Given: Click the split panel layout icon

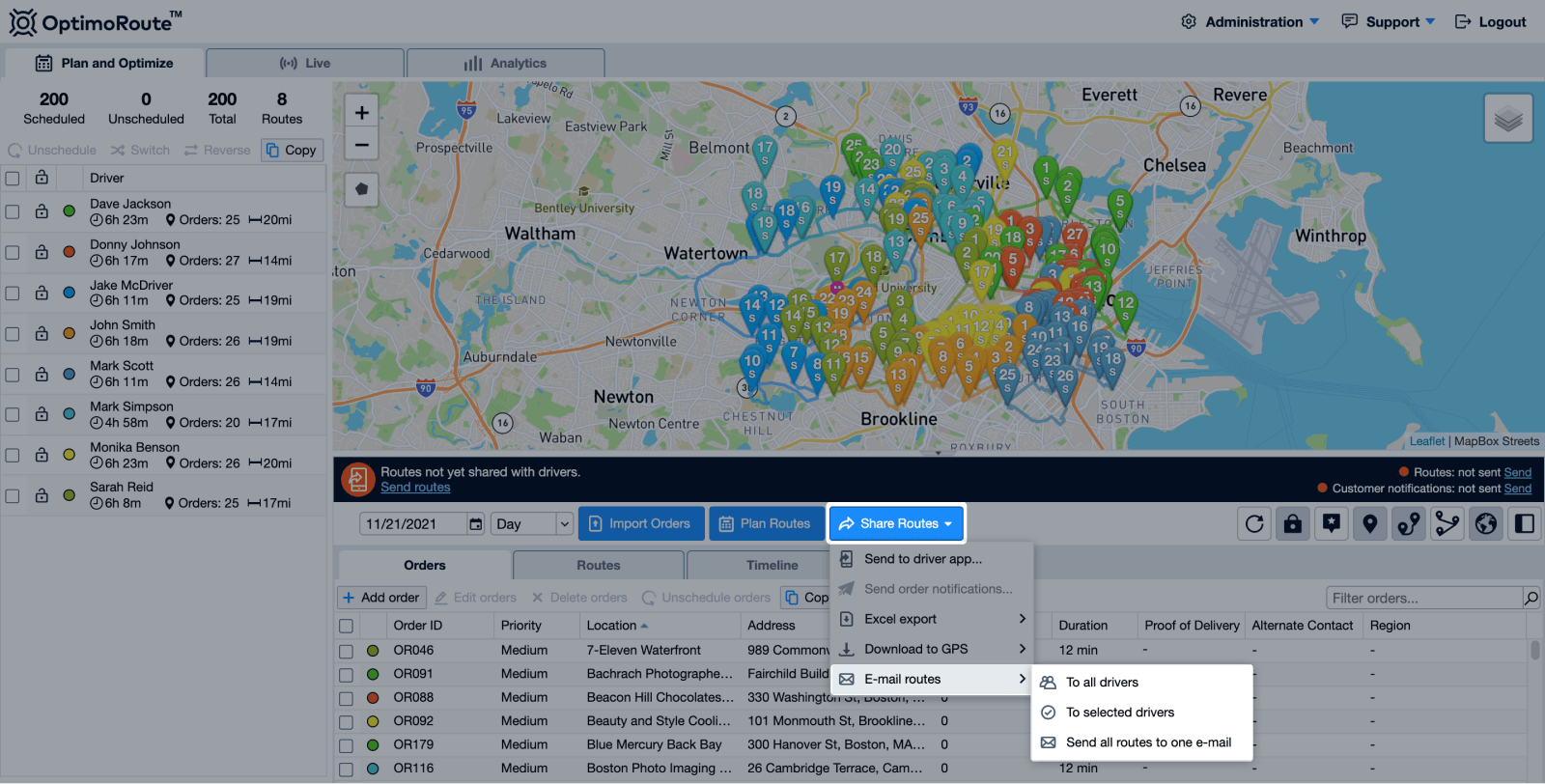Looking at the screenshot, I should click(1525, 524).
